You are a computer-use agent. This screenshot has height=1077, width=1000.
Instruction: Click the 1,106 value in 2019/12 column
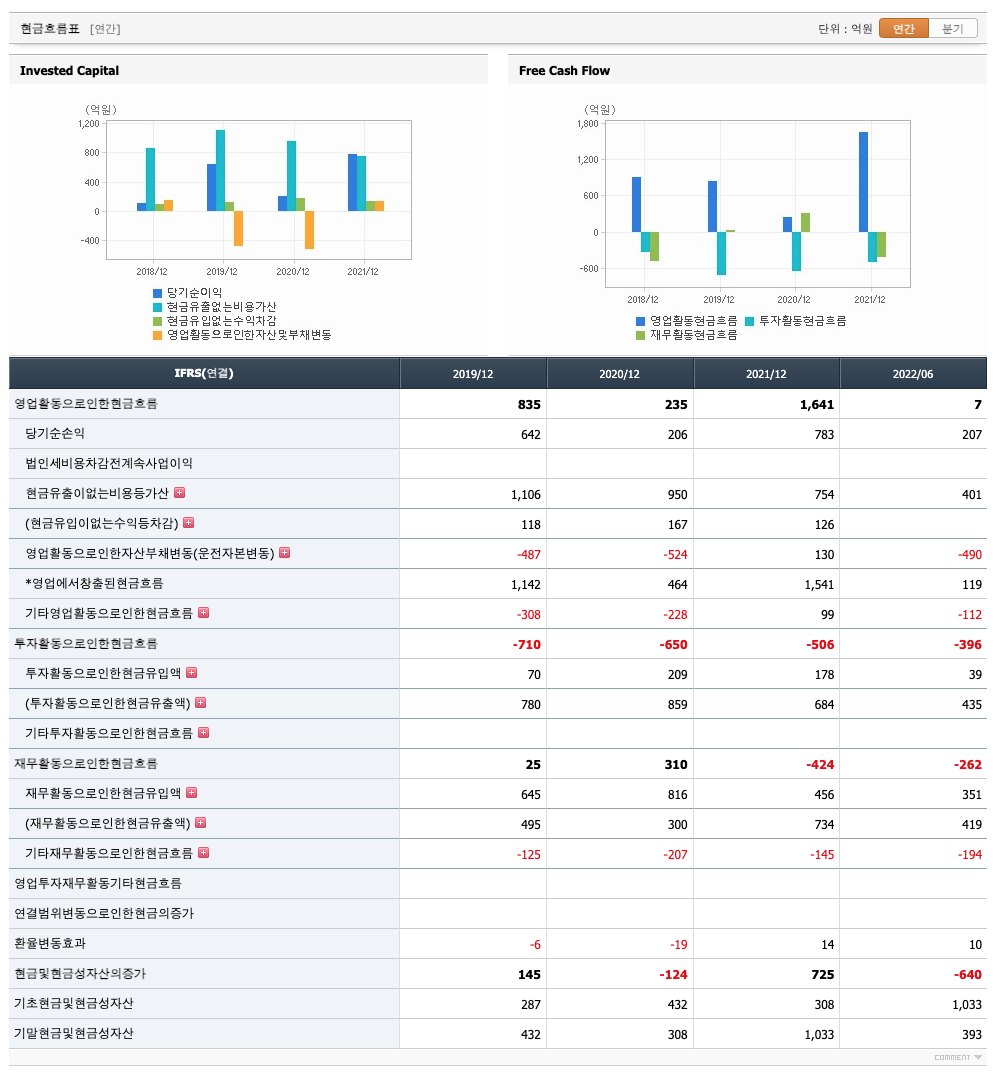(x=525, y=495)
